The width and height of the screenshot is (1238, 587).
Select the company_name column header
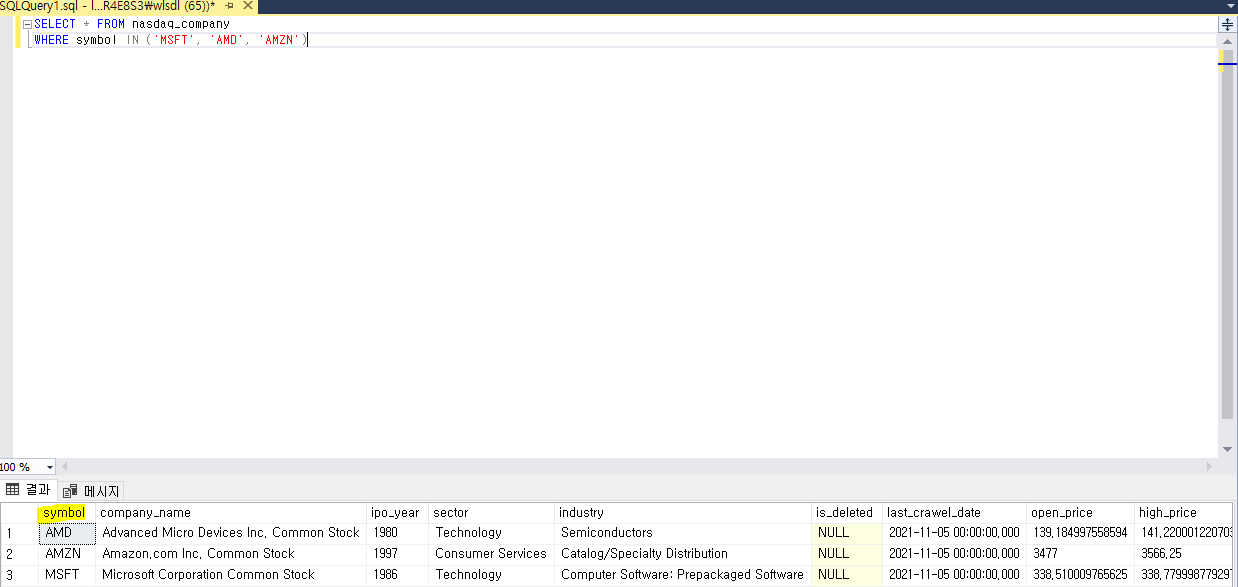pos(231,512)
